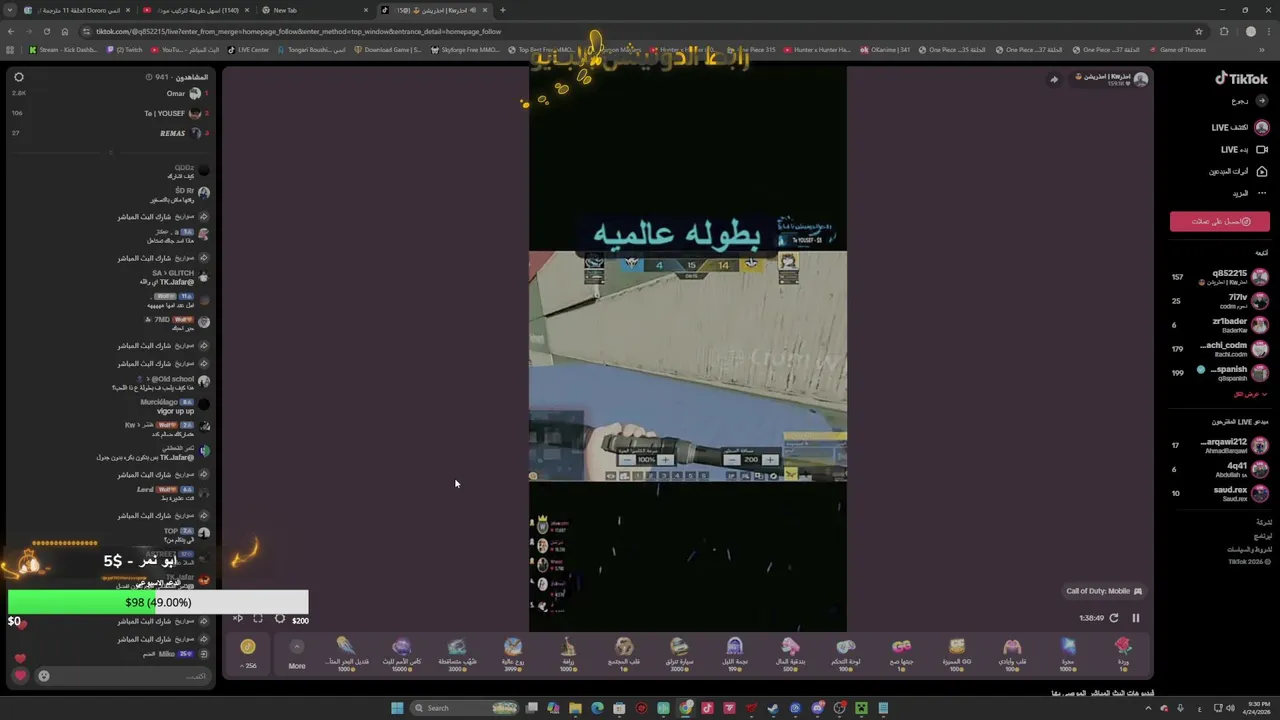Open coin balance 256
The image size is (1280, 720).
click(x=248, y=653)
